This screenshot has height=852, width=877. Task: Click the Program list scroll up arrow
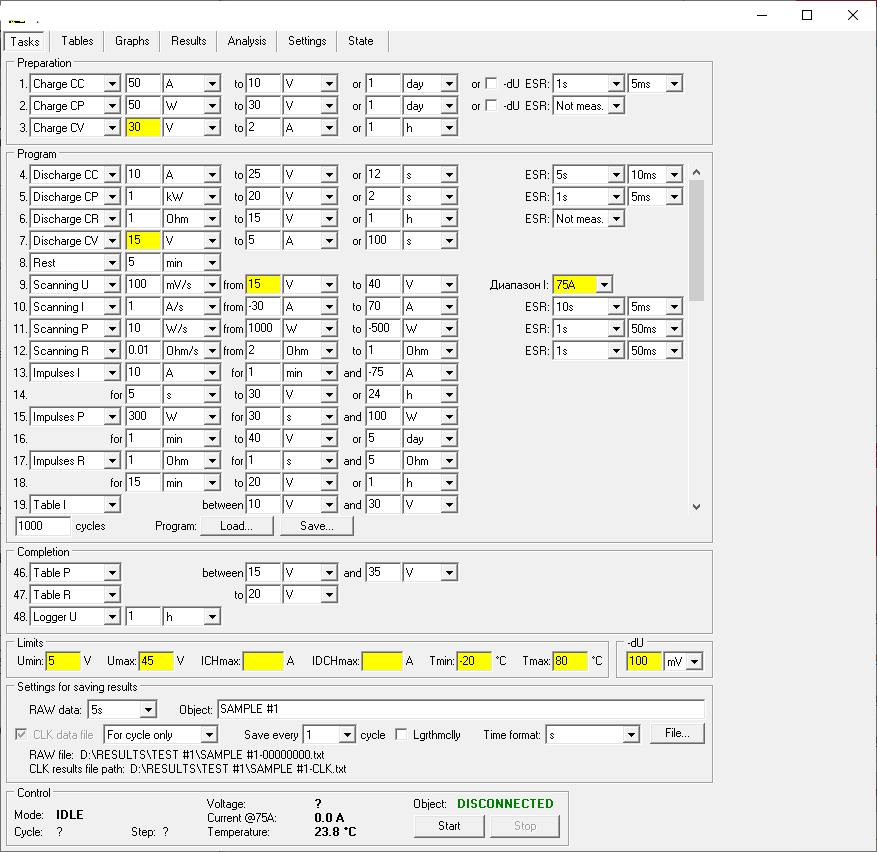point(696,172)
